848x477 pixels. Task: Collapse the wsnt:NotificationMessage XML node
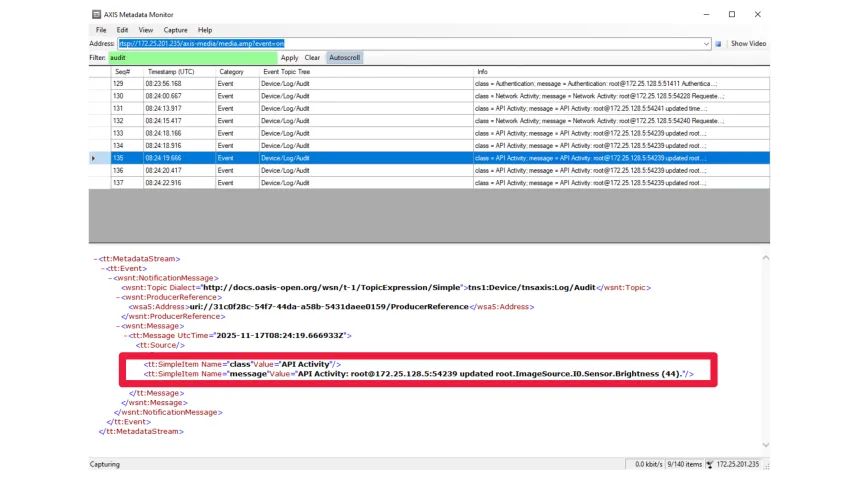coord(110,278)
